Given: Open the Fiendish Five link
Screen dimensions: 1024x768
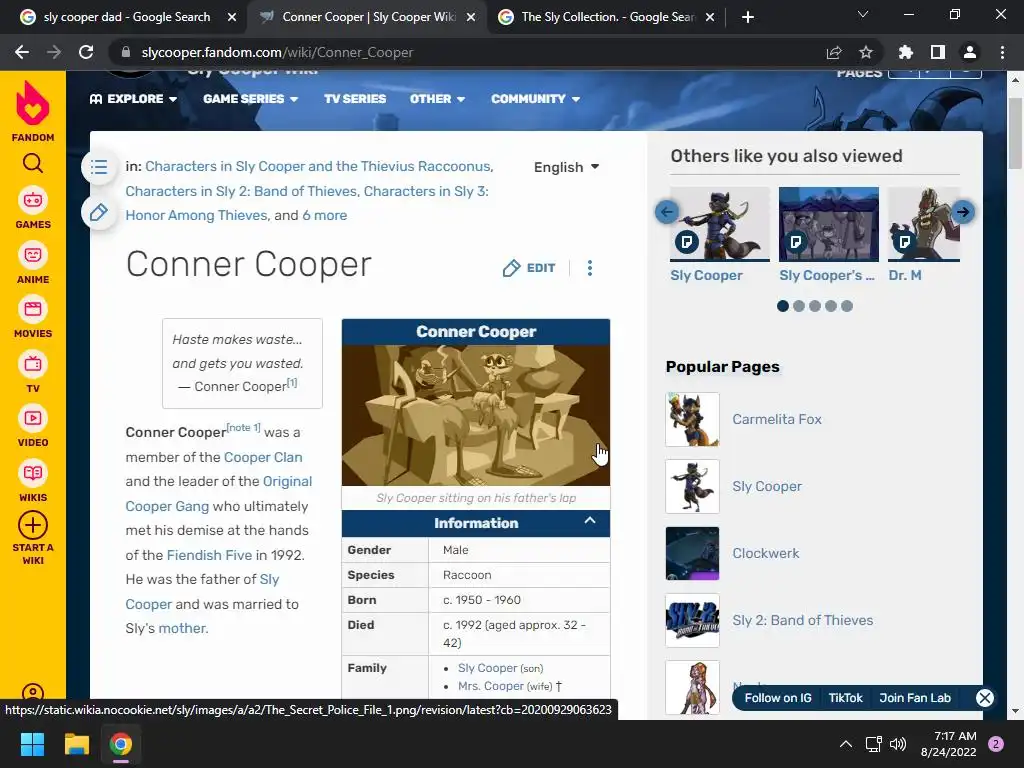Looking at the screenshot, I should 209,555.
